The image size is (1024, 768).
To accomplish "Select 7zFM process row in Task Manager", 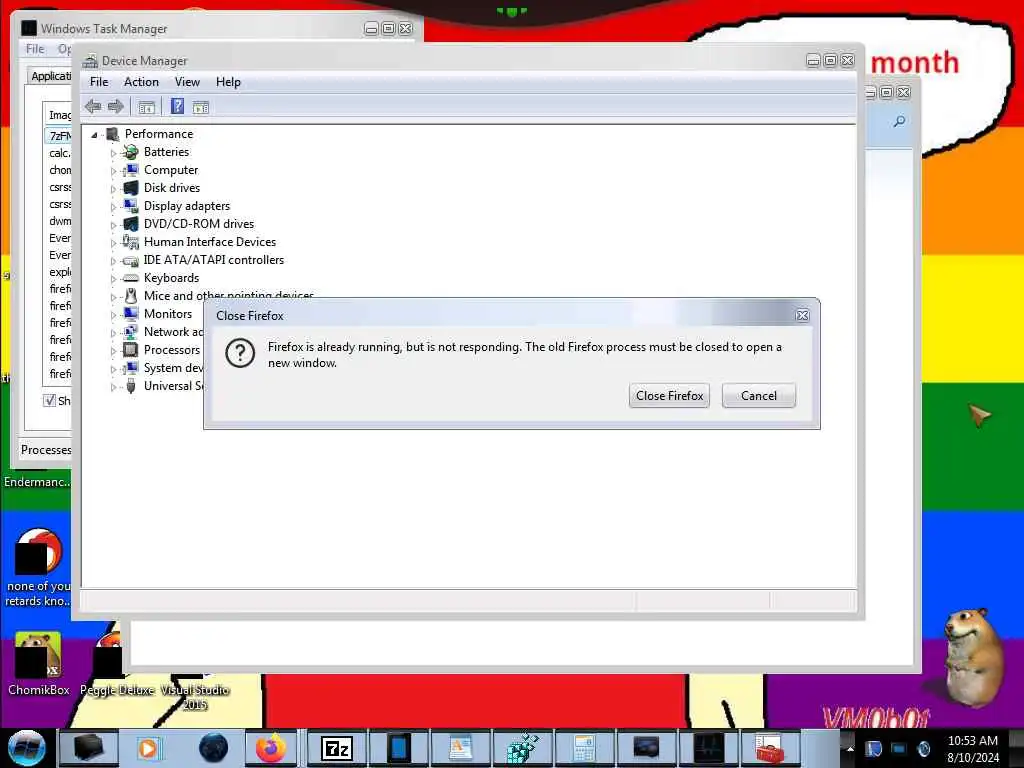I will [x=59, y=136].
